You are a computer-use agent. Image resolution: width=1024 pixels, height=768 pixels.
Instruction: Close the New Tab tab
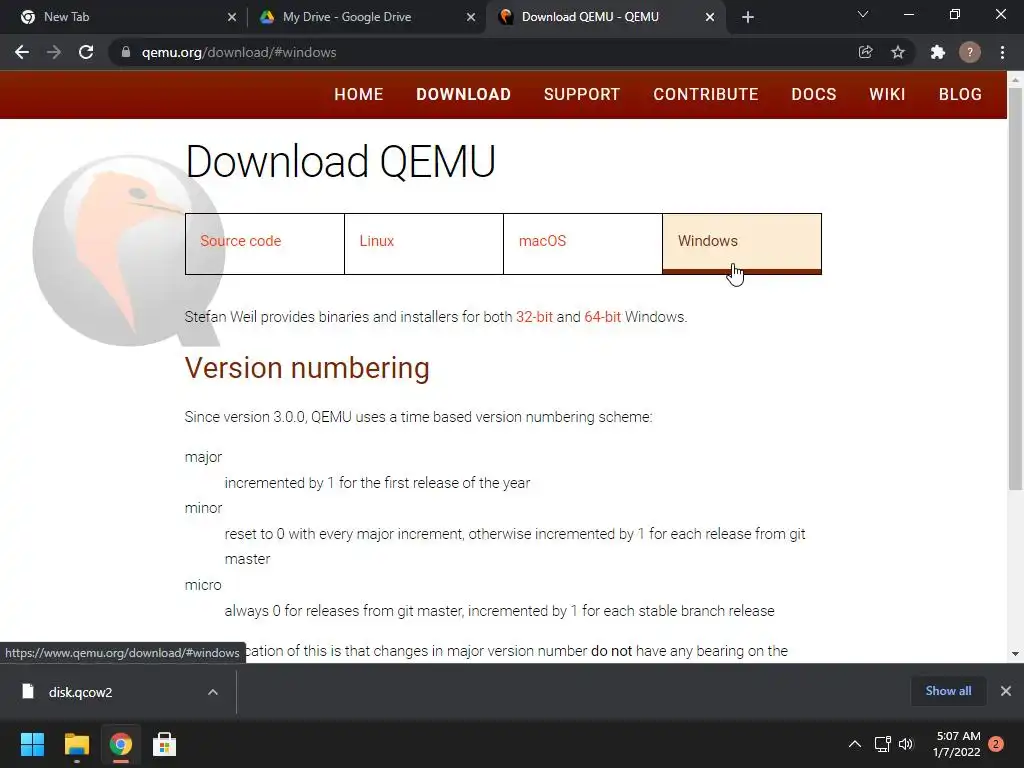coord(232,18)
